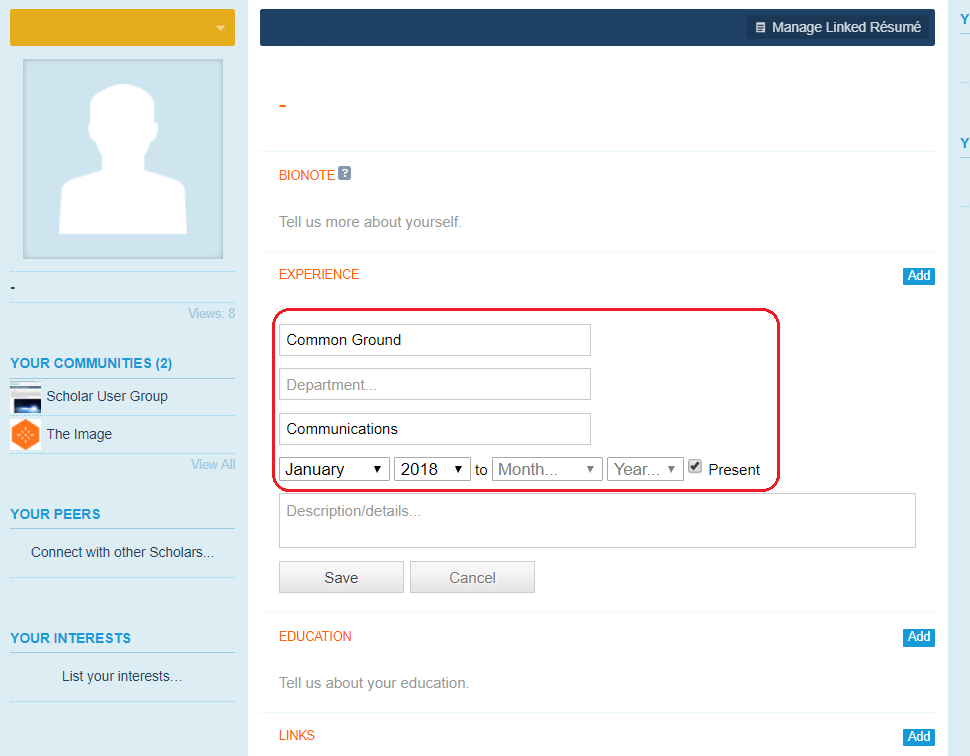Uncheck the Present checkbox
This screenshot has height=756, width=970.
pos(695,466)
